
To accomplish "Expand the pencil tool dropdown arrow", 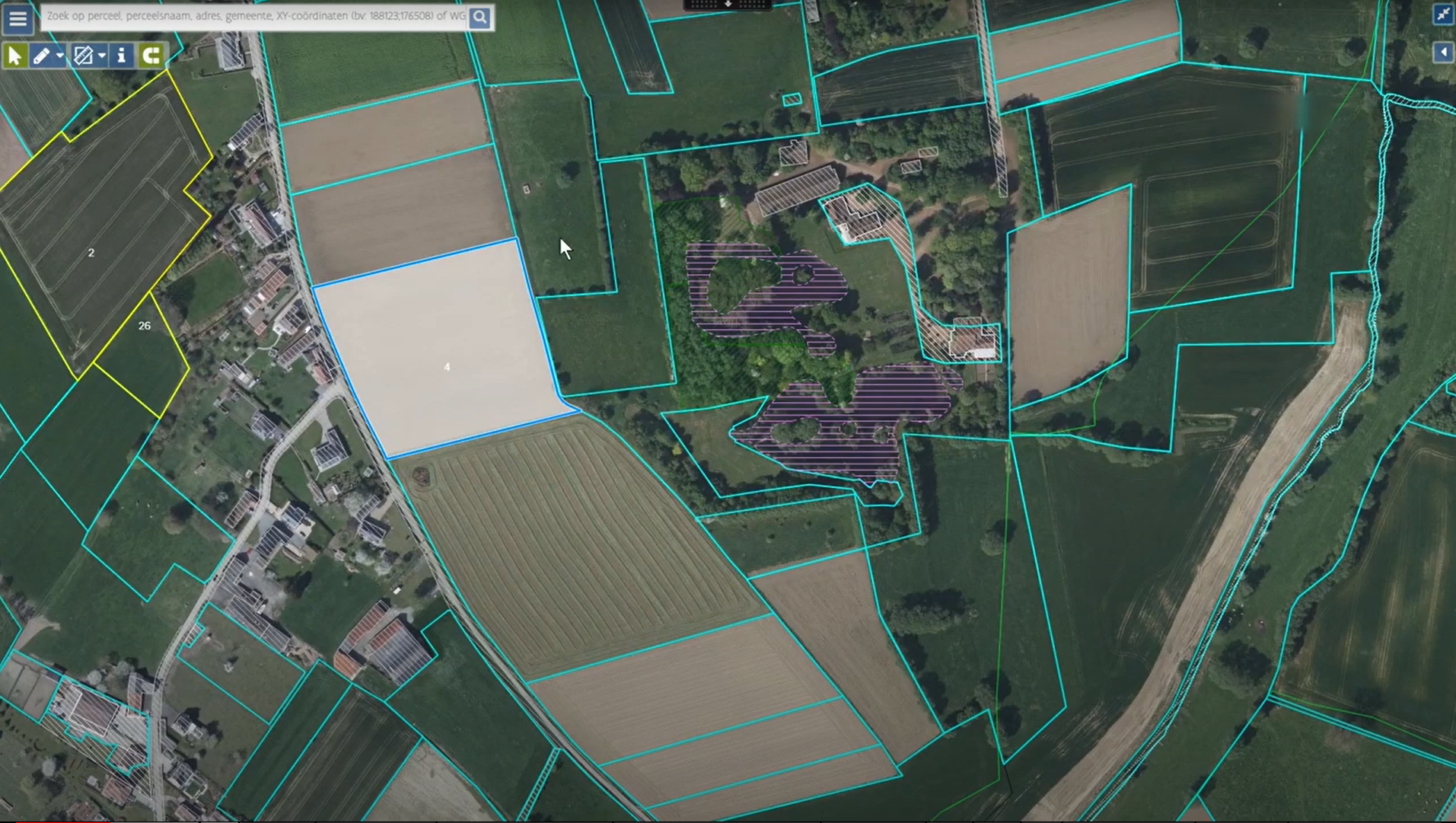I will [60, 56].
